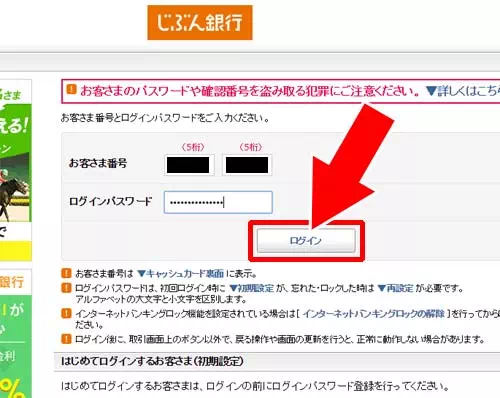
Task: Click the orange warning icon in the red notice box
Action: (x=71, y=89)
